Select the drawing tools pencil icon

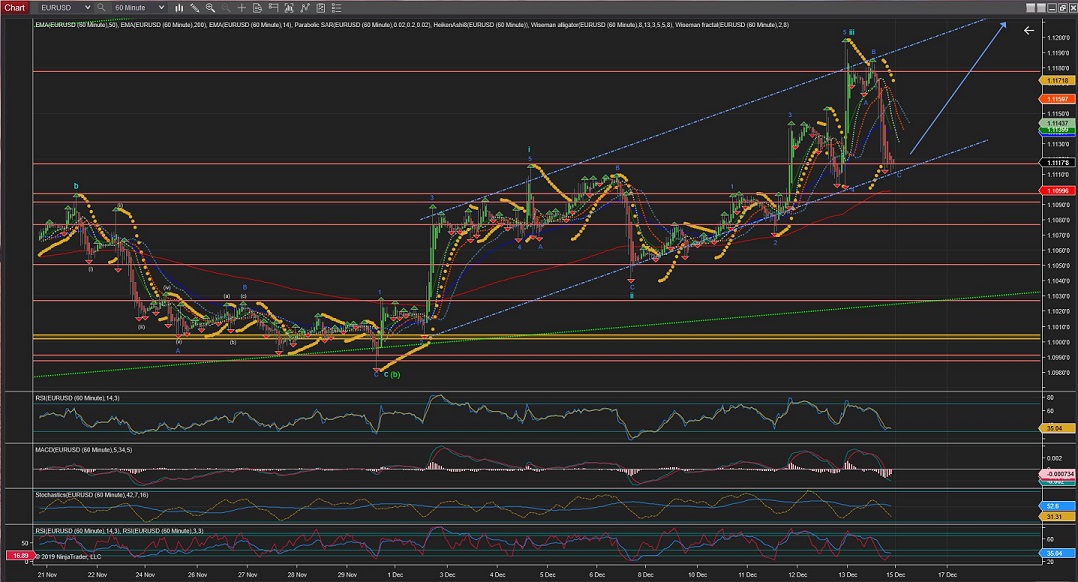[195, 8]
